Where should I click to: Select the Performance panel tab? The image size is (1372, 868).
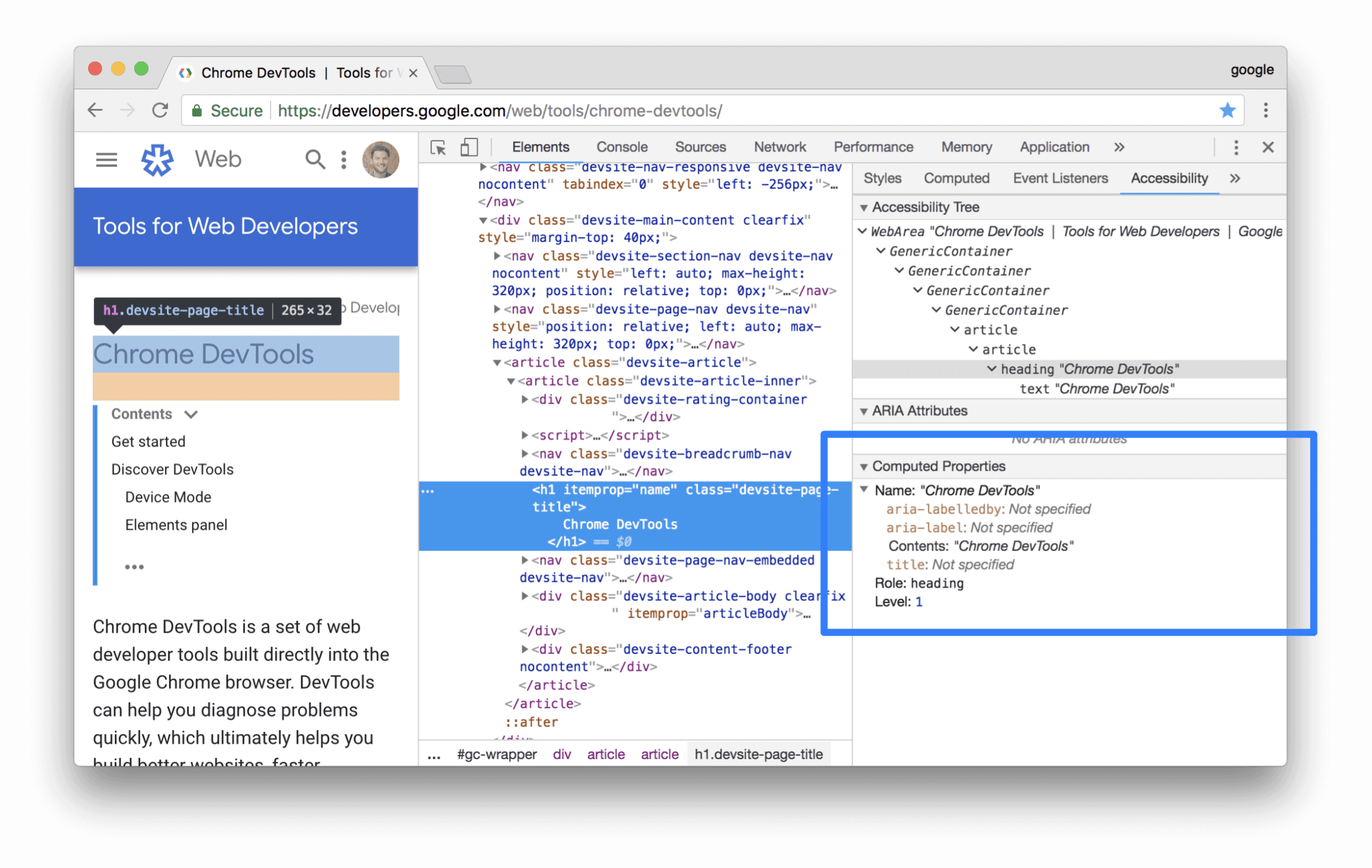coord(873,146)
